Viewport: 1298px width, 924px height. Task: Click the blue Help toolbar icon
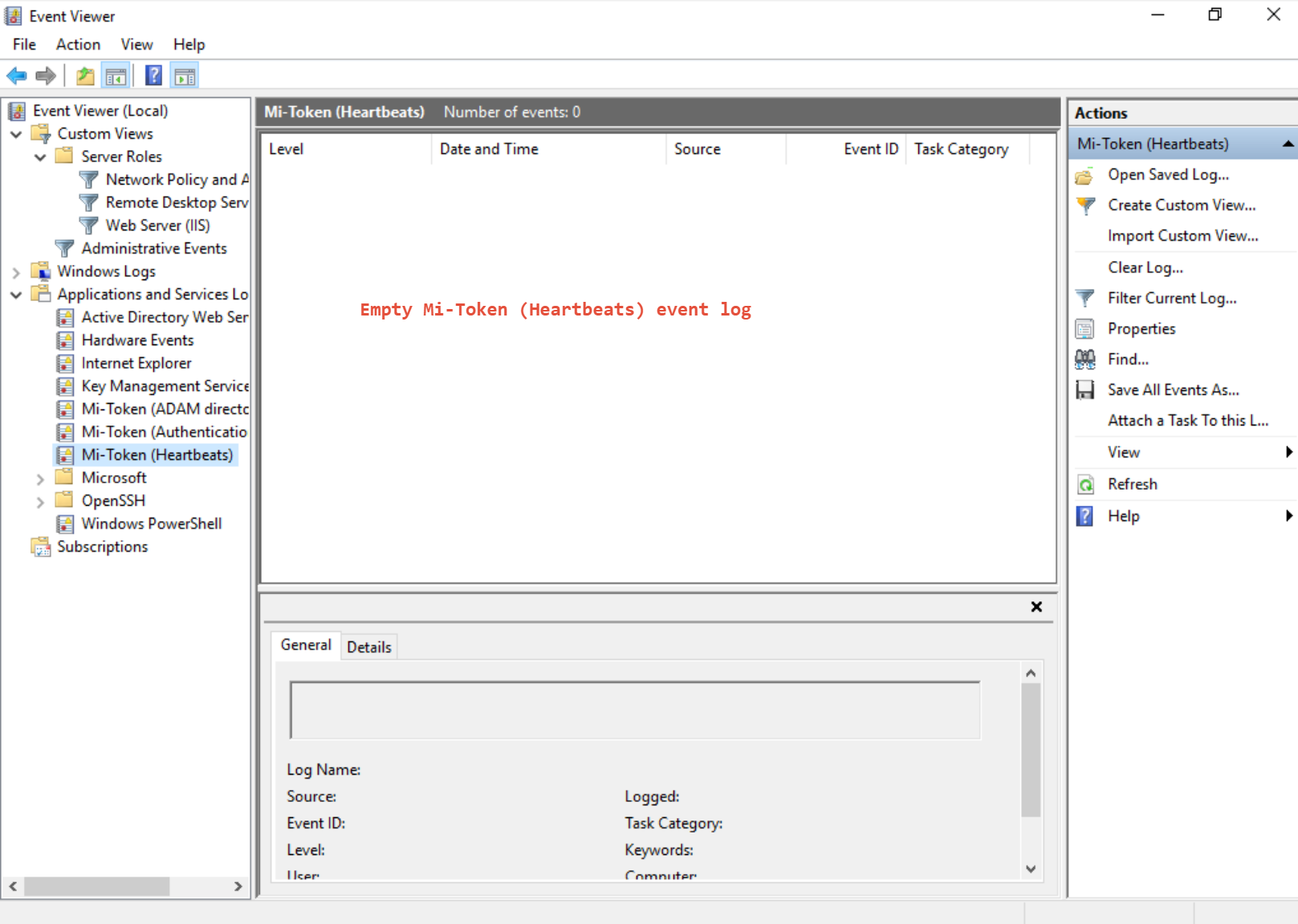(153, 76)
